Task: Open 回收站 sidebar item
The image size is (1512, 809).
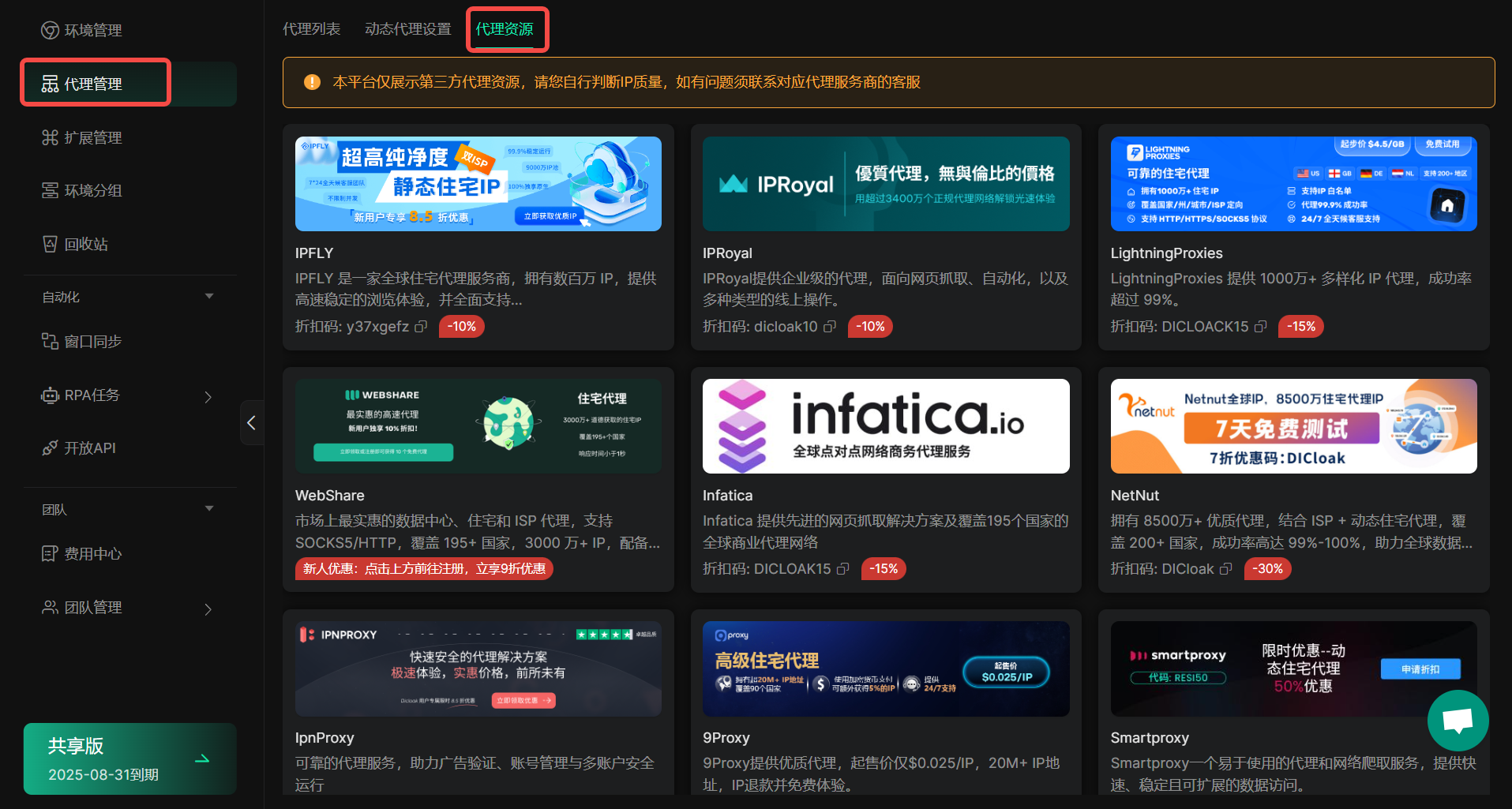Action: [130, 244]
